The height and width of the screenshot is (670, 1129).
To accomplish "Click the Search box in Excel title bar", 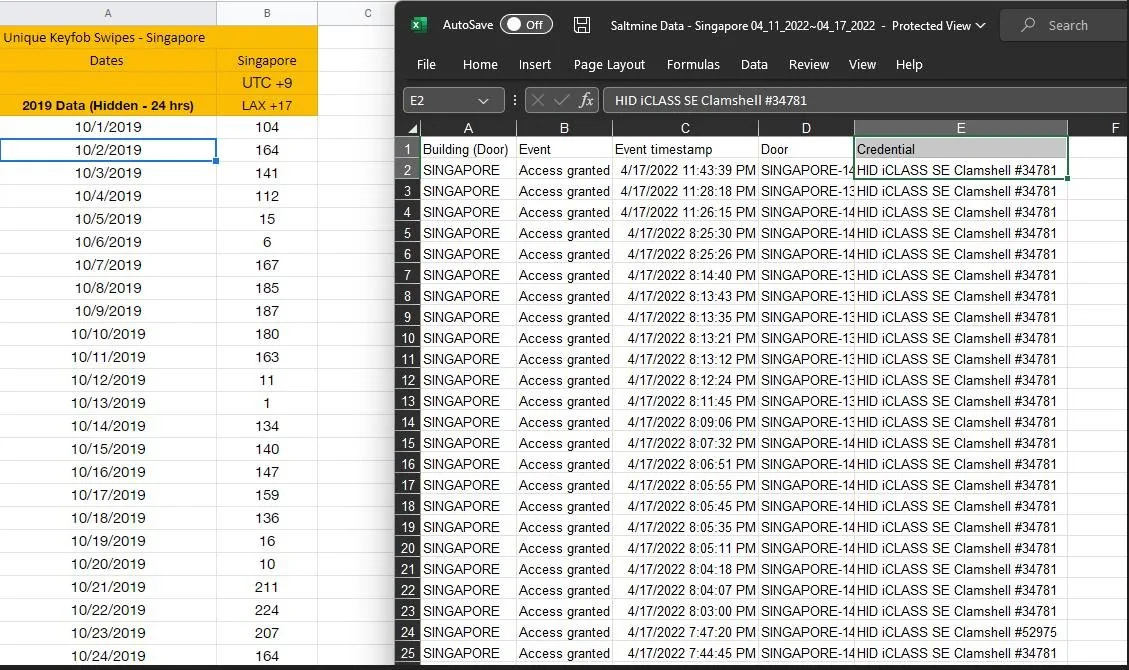I will 1065,25.
